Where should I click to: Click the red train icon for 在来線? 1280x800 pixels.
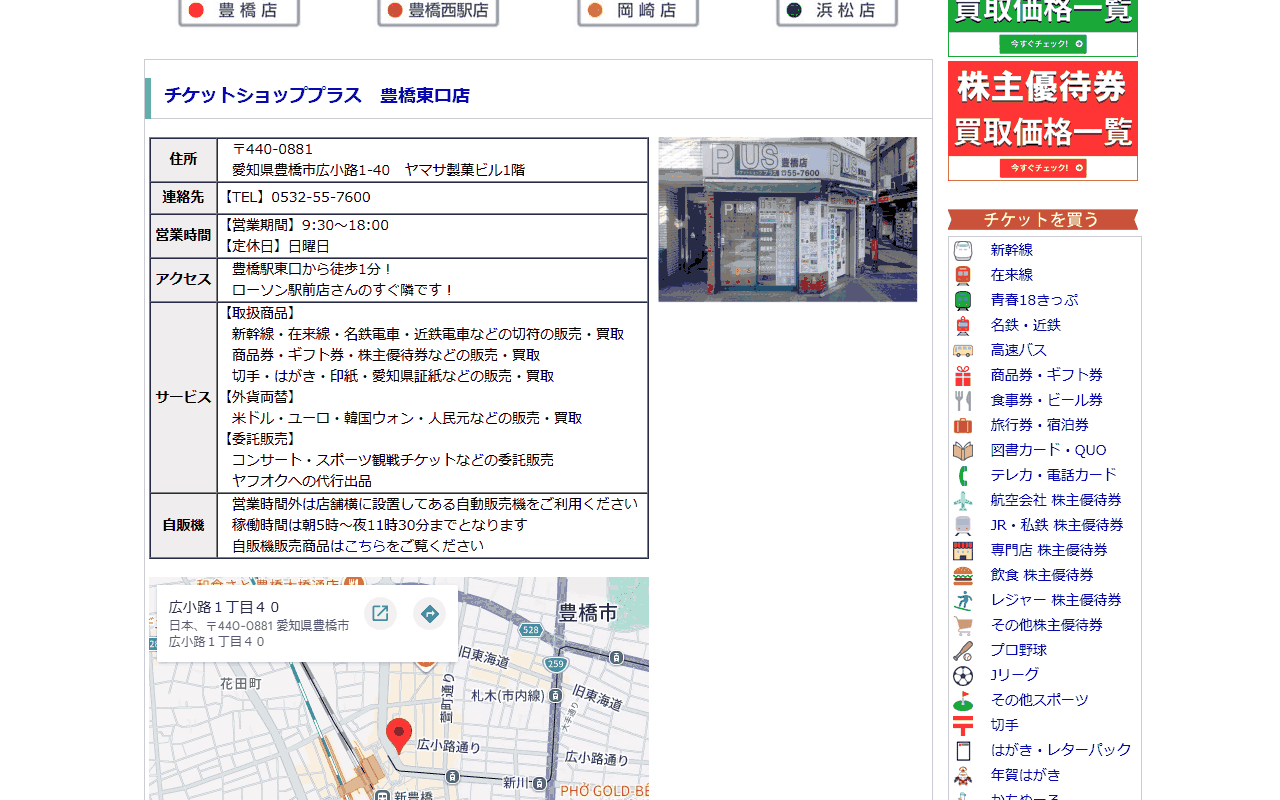click(x=963, y=275)
